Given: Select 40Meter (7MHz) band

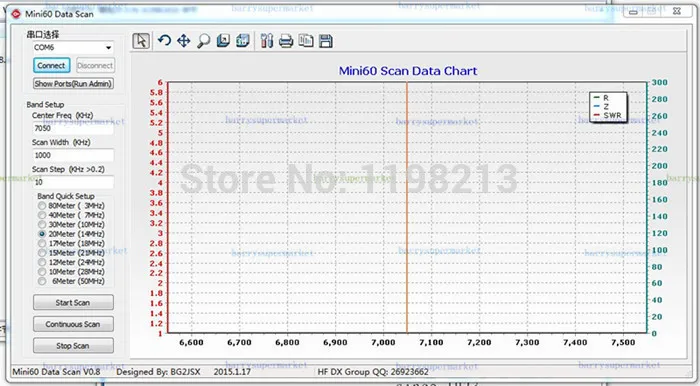Looking at the screenshot, I should tap(72, 215).
